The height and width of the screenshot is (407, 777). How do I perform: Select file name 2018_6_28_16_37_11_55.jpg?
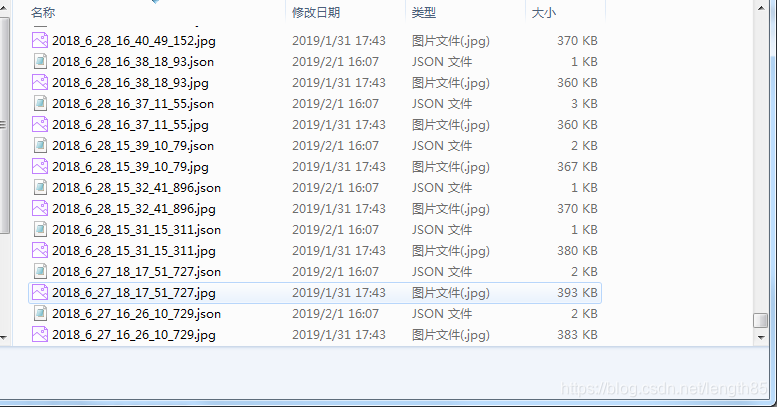(130, 124)
